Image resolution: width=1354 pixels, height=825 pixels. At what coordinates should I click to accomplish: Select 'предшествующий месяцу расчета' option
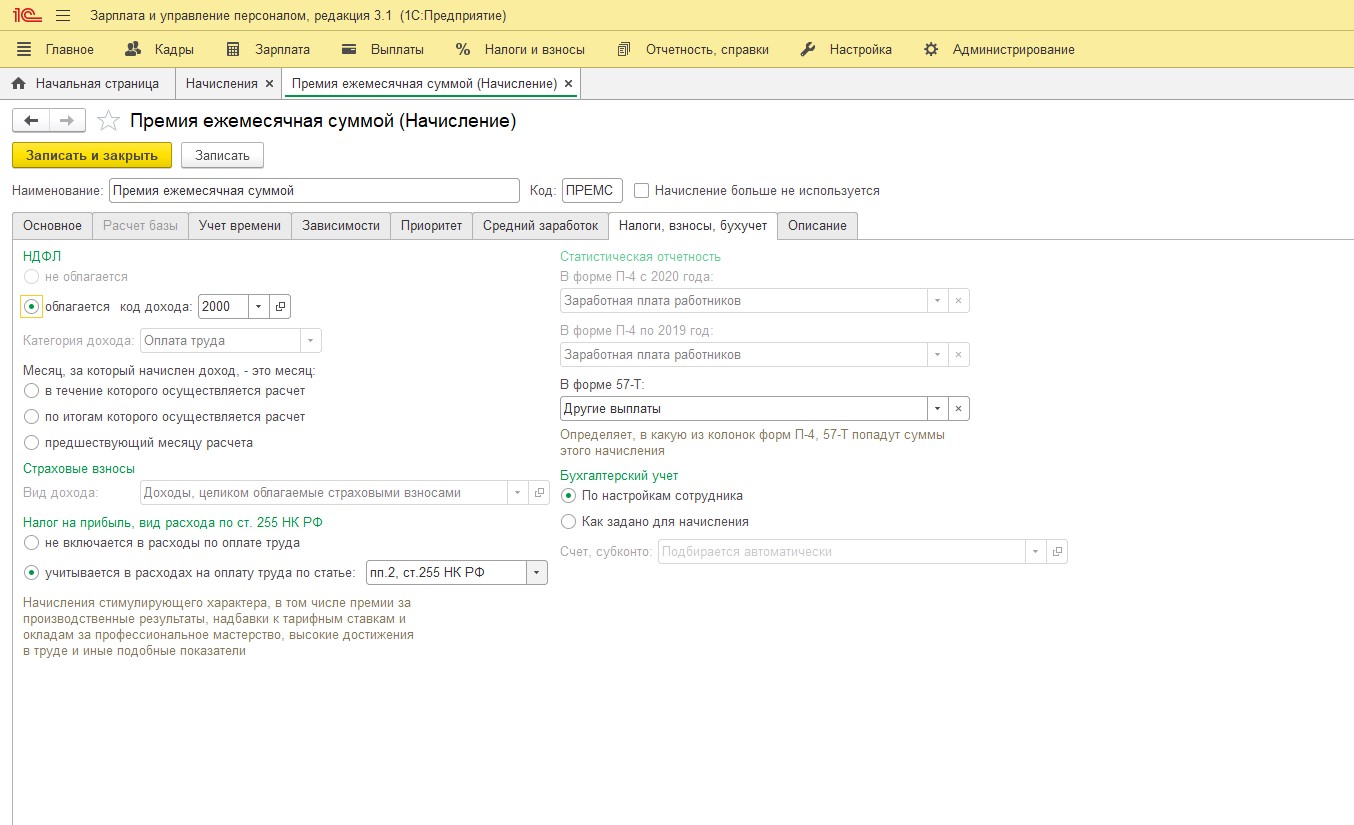(32, 443)
